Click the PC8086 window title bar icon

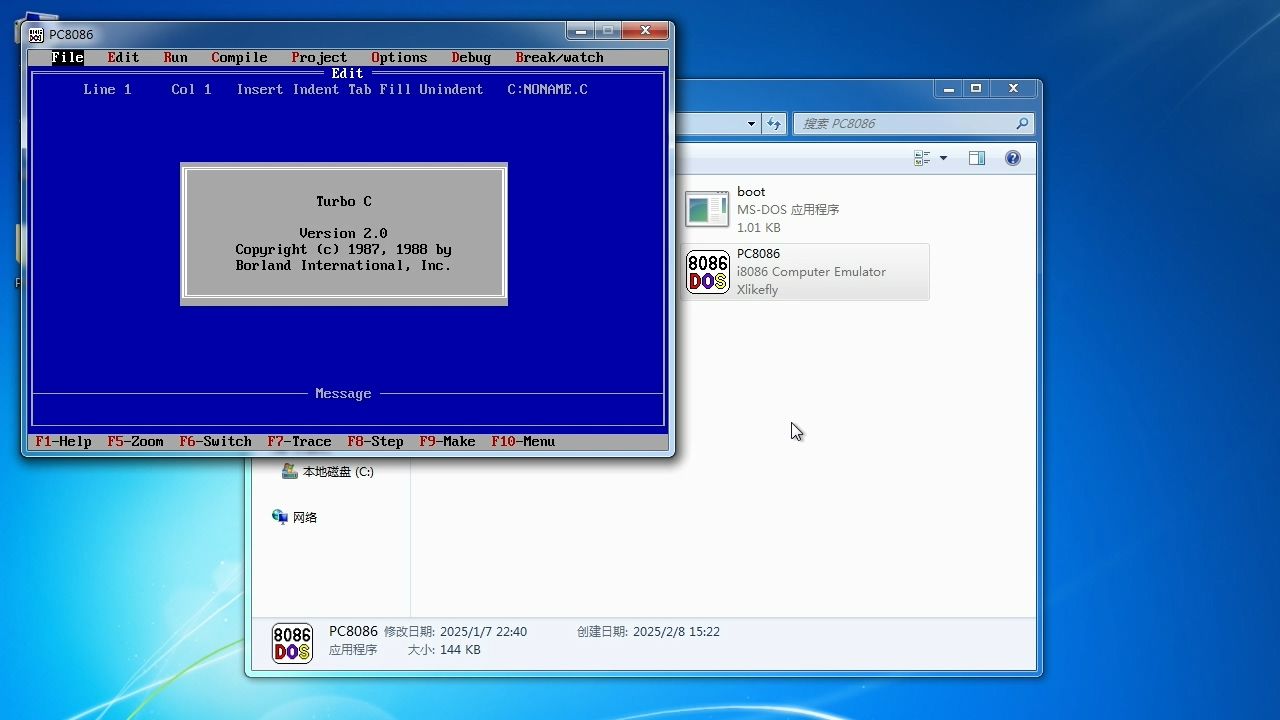click(36, 34)
